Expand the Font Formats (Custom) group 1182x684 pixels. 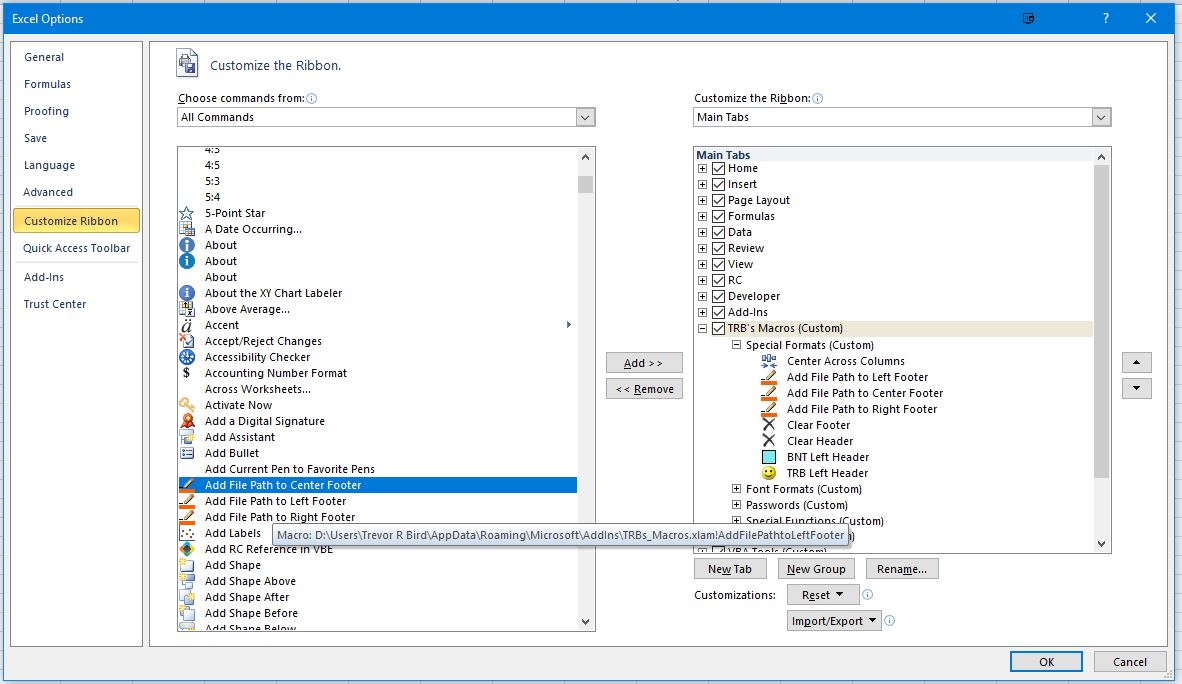pos(736,489)
